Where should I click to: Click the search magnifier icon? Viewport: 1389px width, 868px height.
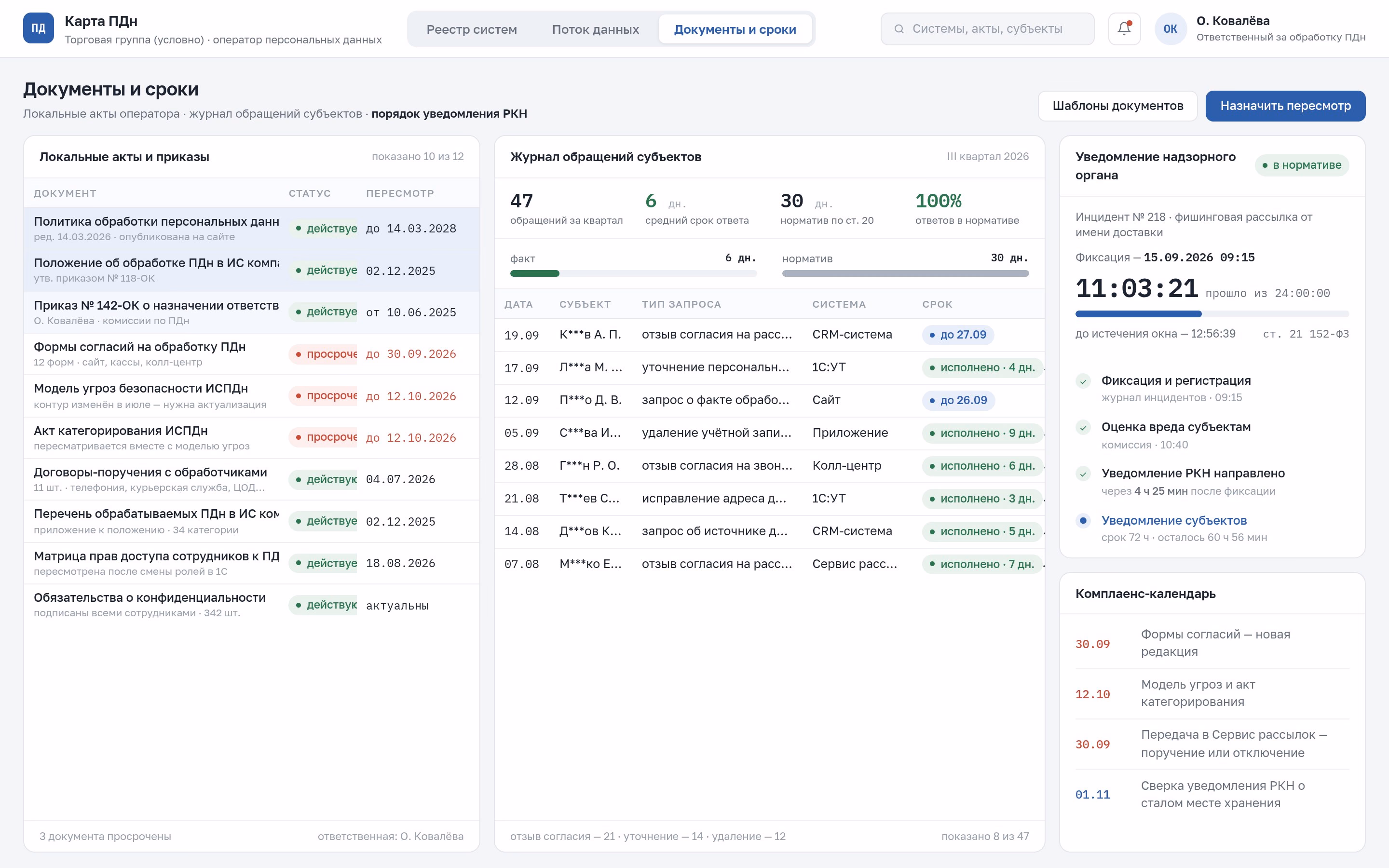pos(899,29)
